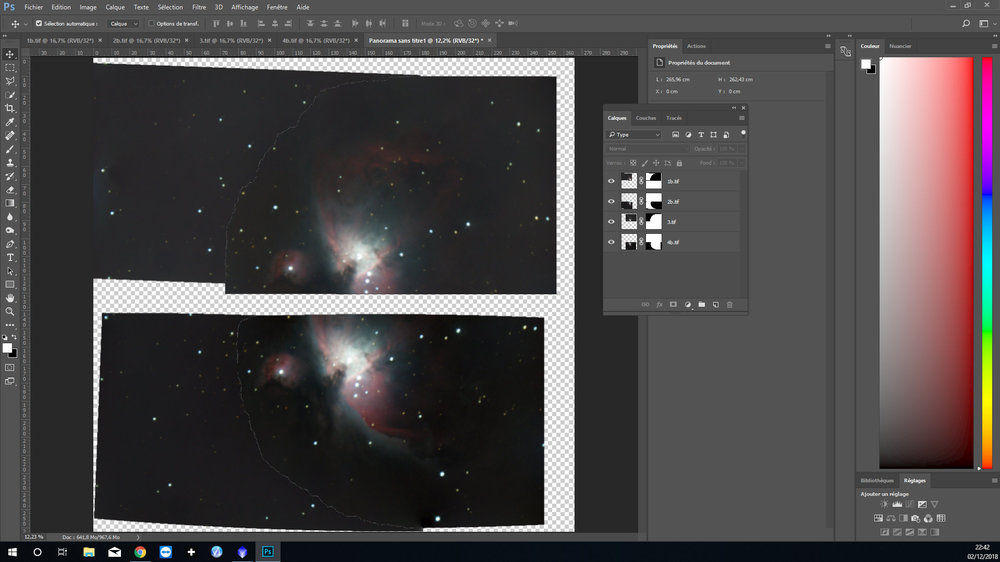The width and height of the screenshot is (1000, 562).
Task: Select the Pen tool
Action: [x=10, y=244]
